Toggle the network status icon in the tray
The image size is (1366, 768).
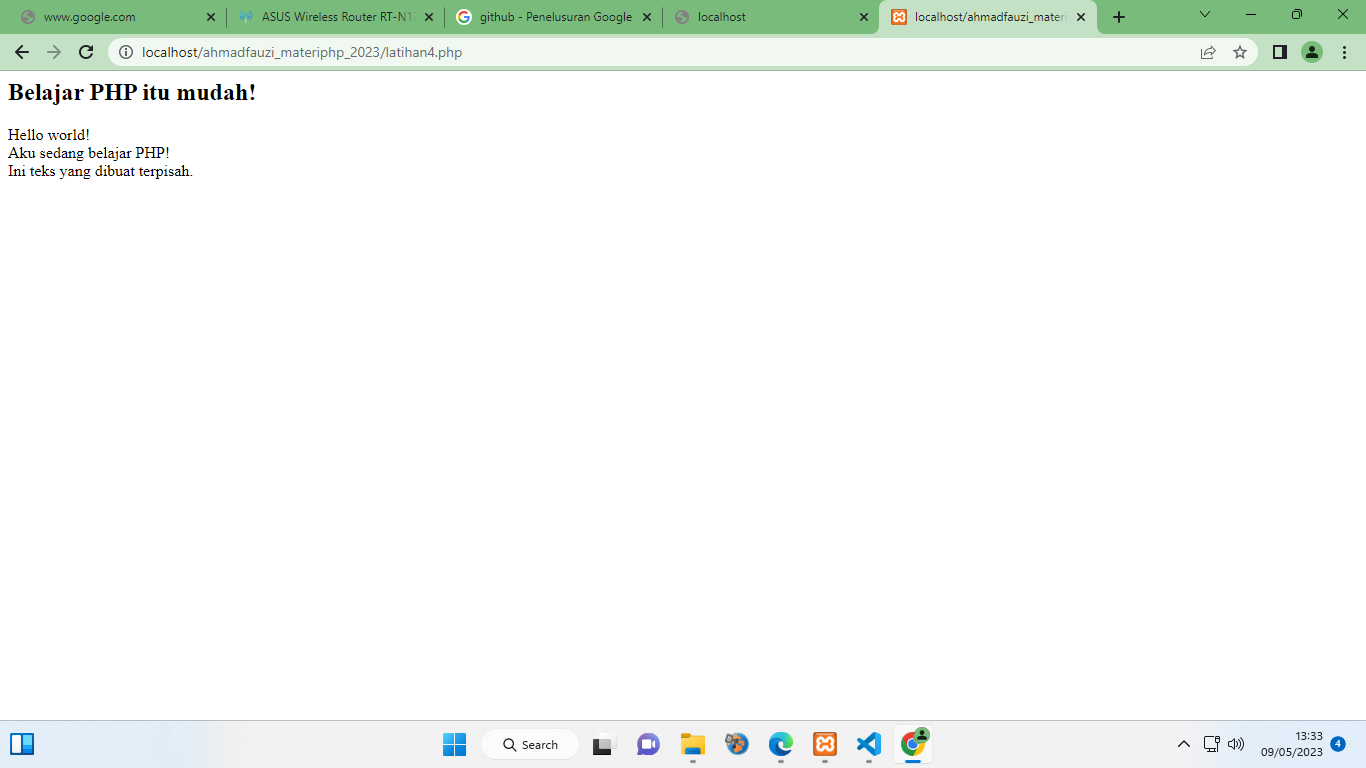point(1210,744)
